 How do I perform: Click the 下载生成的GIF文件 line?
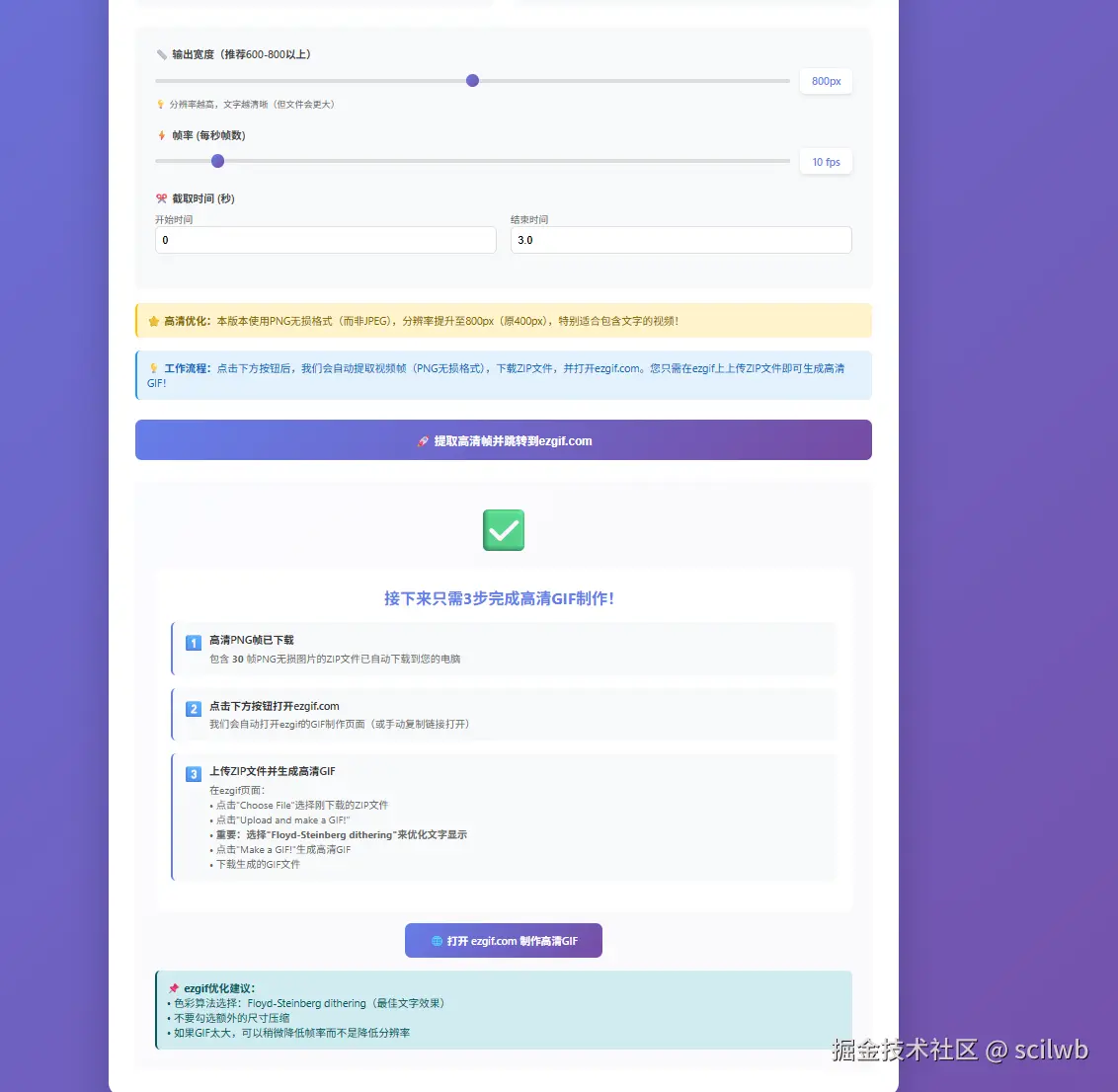(x=255, y=864)
